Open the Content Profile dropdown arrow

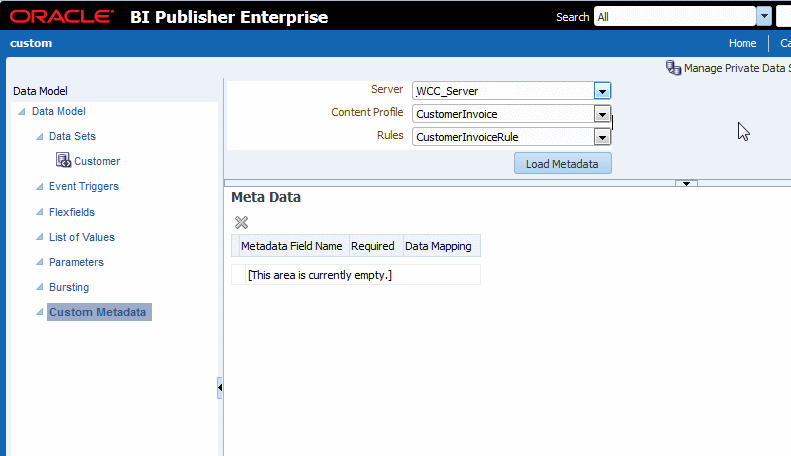pos(602,115)
